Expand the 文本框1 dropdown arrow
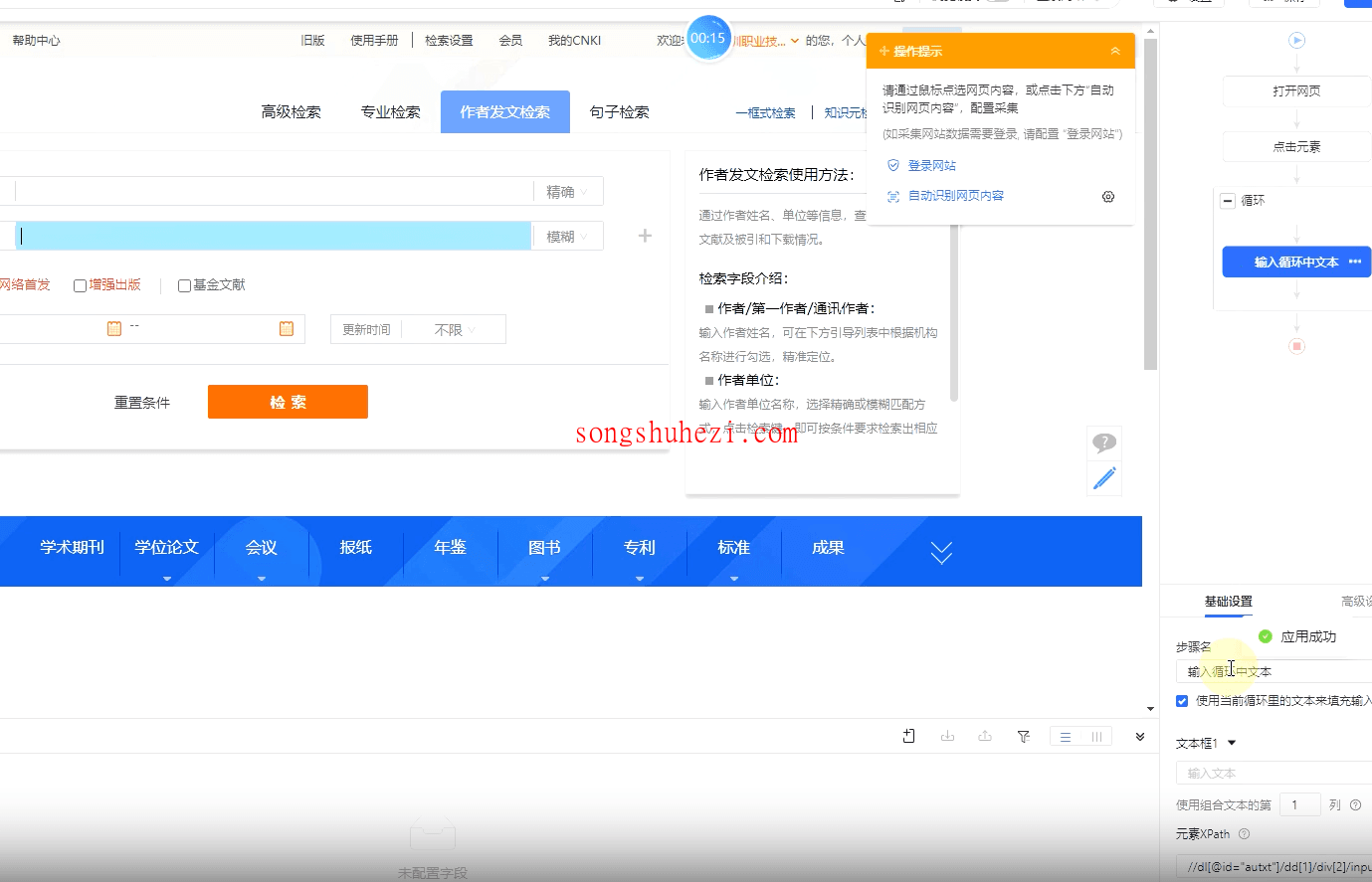This screenshot has height=882, width=1372. pos(1232,743)
